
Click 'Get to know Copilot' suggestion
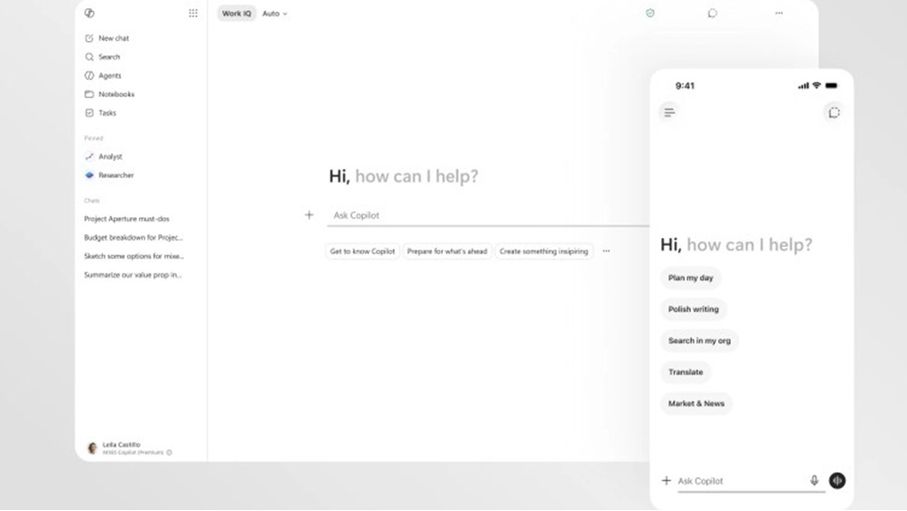(x=363, y=251)
